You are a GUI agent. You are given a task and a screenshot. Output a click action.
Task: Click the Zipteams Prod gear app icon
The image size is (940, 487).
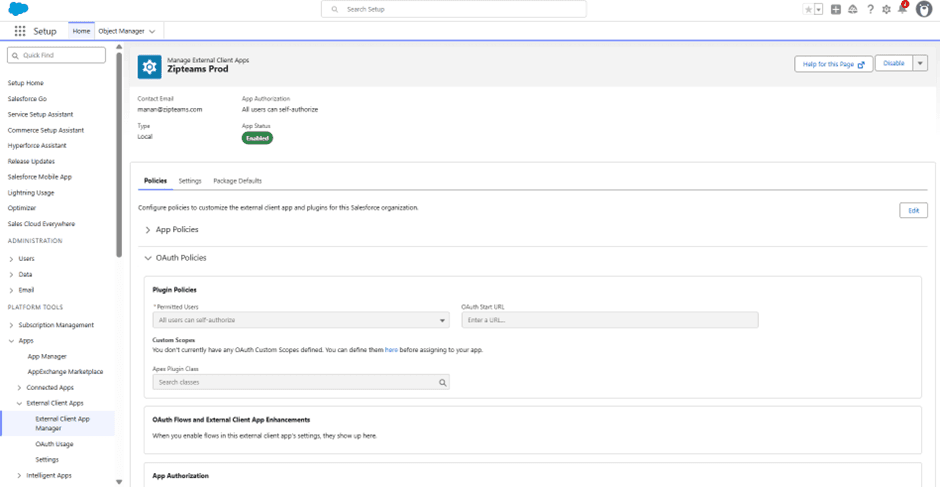click(149, 67)
